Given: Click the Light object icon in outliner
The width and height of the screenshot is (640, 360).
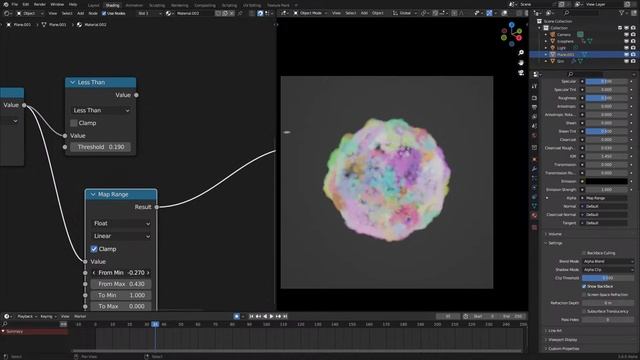Looking at the screenshot, I should coord(553,48).
